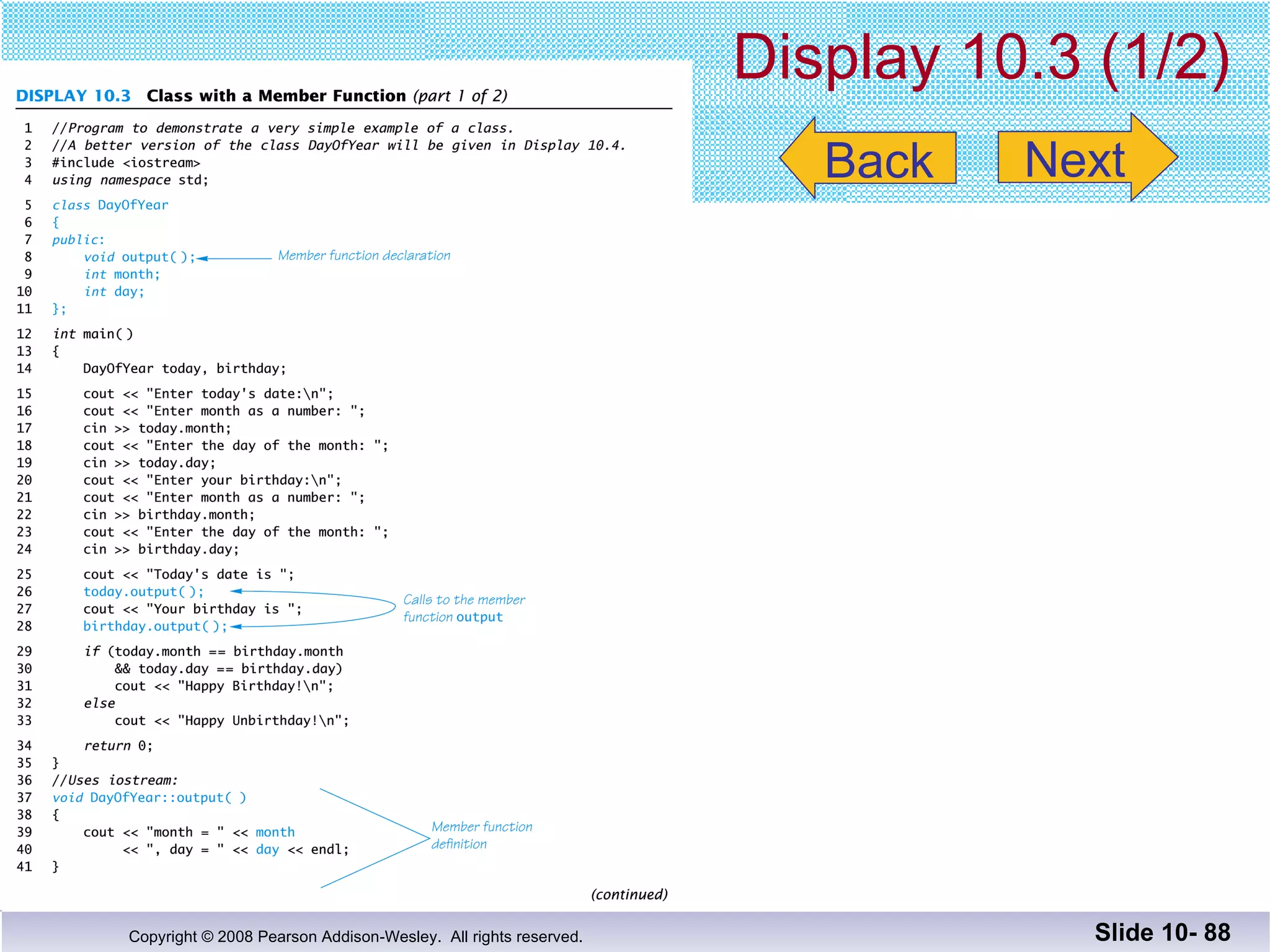This screenshot has height=952, width=1270.
Task: Click the 'Today's date is' cout line
Action: (189, 575)
